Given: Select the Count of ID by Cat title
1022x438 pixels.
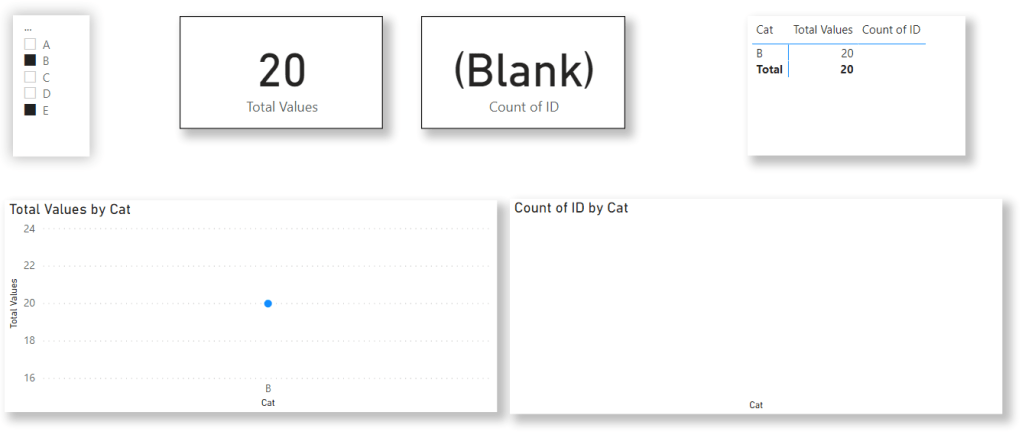Looking at the screenshot, I should [571, 208].
